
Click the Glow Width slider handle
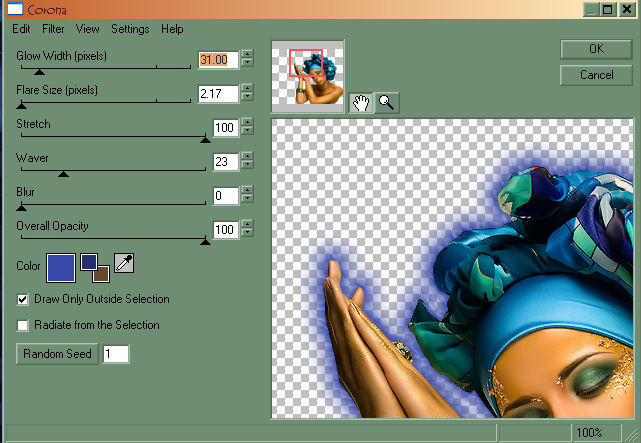point(39,72)
